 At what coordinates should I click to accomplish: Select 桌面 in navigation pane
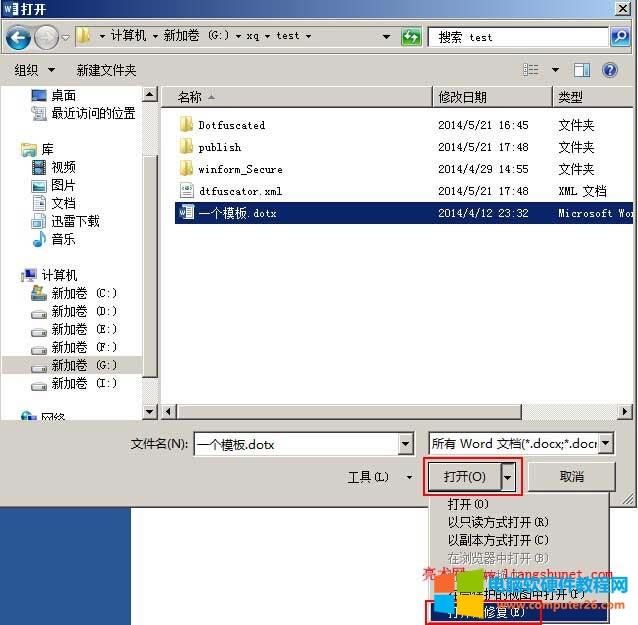pyautogui.click(x=54, y=96)
